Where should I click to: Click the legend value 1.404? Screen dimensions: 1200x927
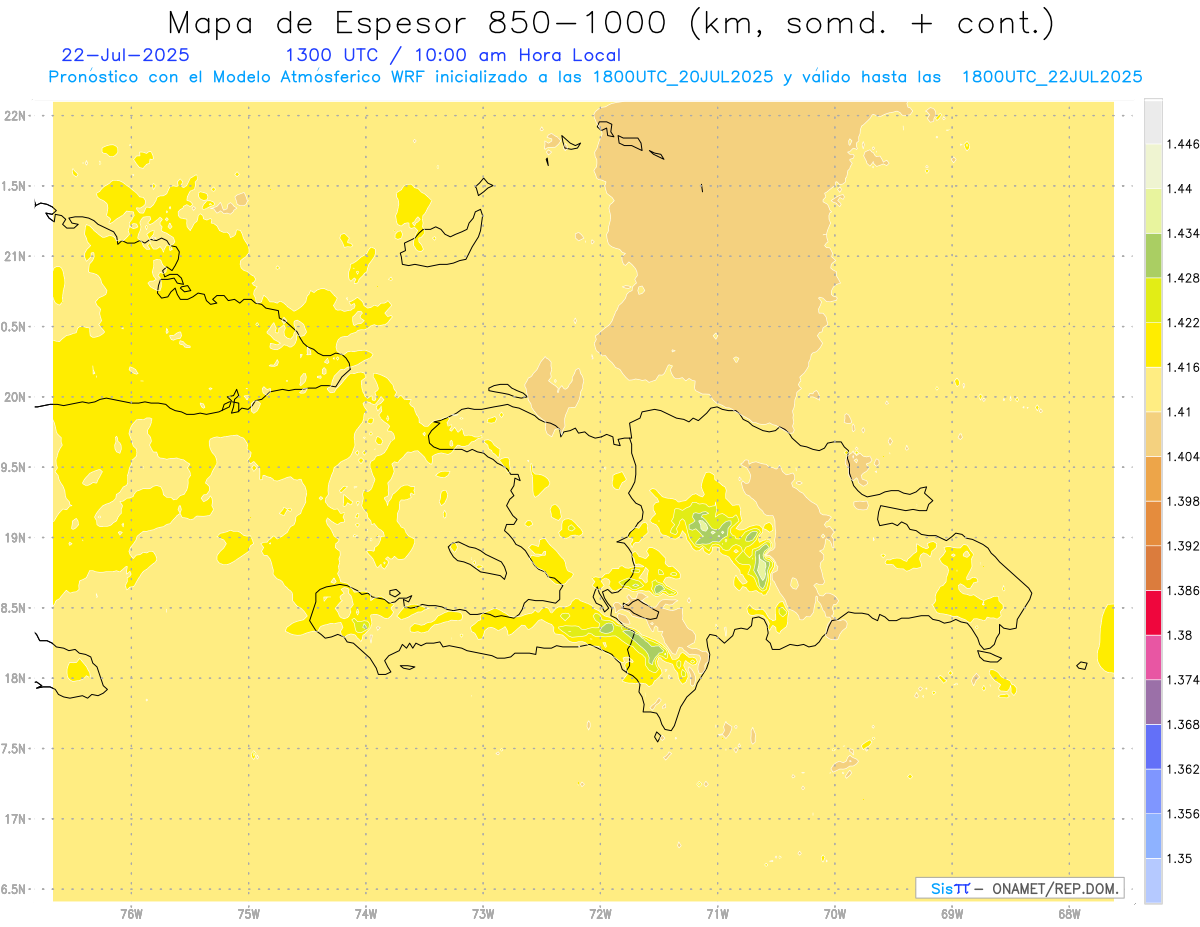pyautogui.click(x=1182, y=456)
